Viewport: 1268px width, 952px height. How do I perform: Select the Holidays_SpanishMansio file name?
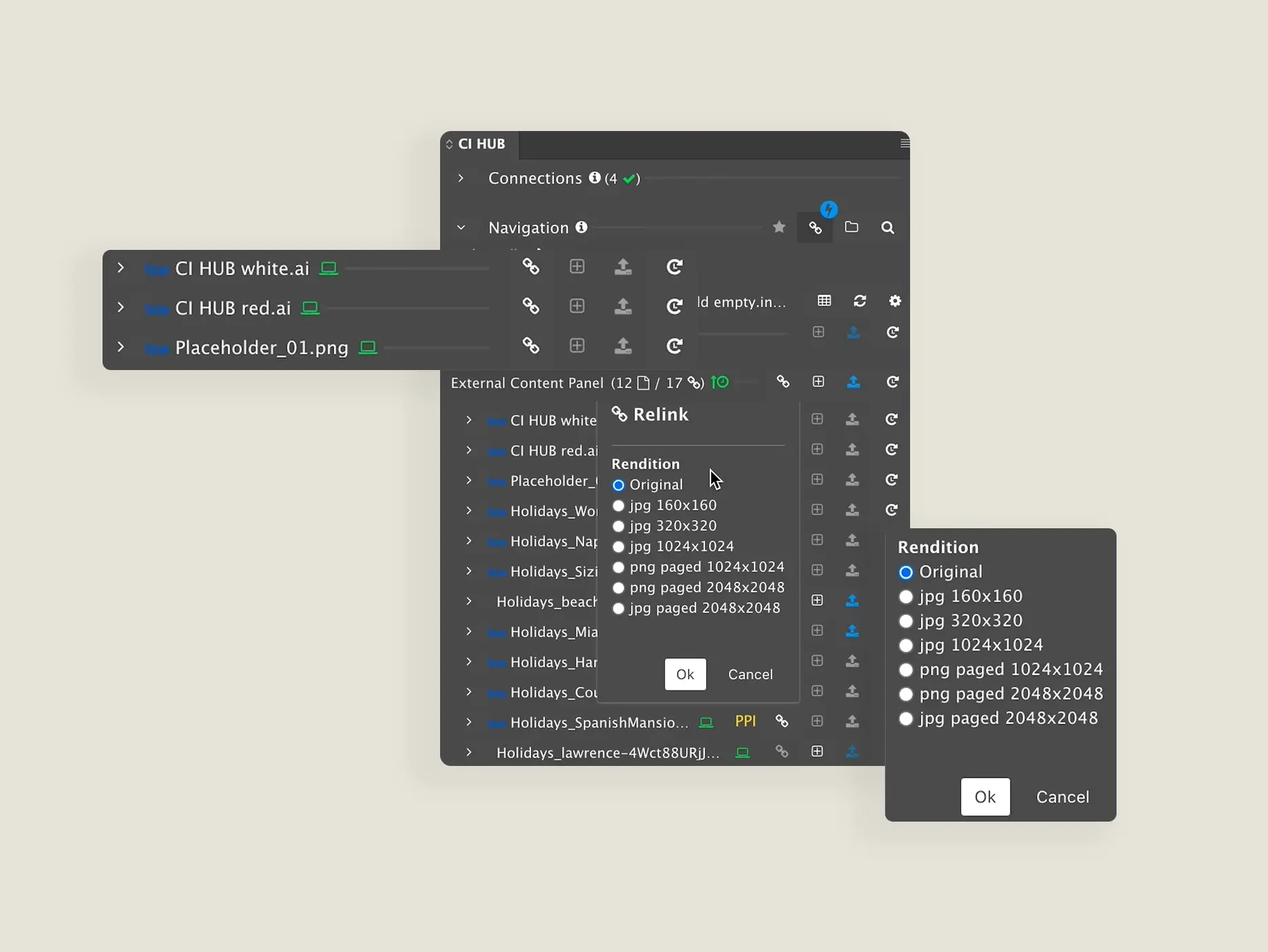click(x=599, y=722)
